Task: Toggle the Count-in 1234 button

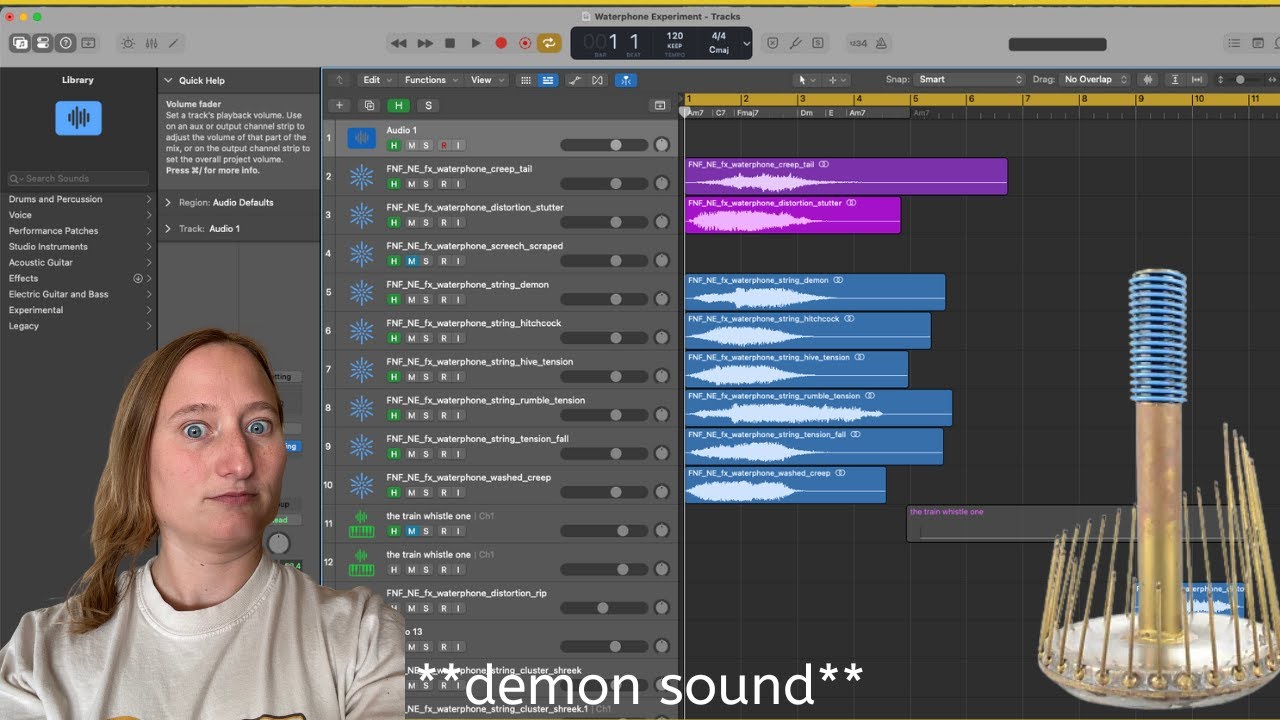Action: [x=858, y=43]
